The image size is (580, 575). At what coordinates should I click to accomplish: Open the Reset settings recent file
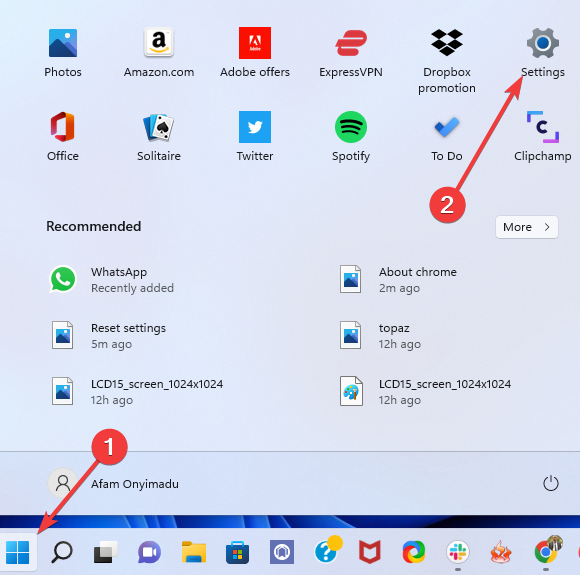pos(109,336)
